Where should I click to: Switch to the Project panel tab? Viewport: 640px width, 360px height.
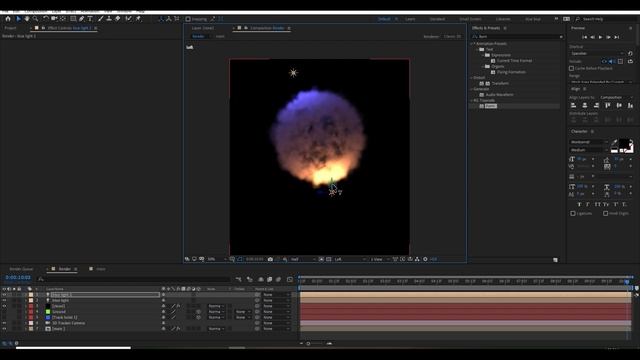10,28
